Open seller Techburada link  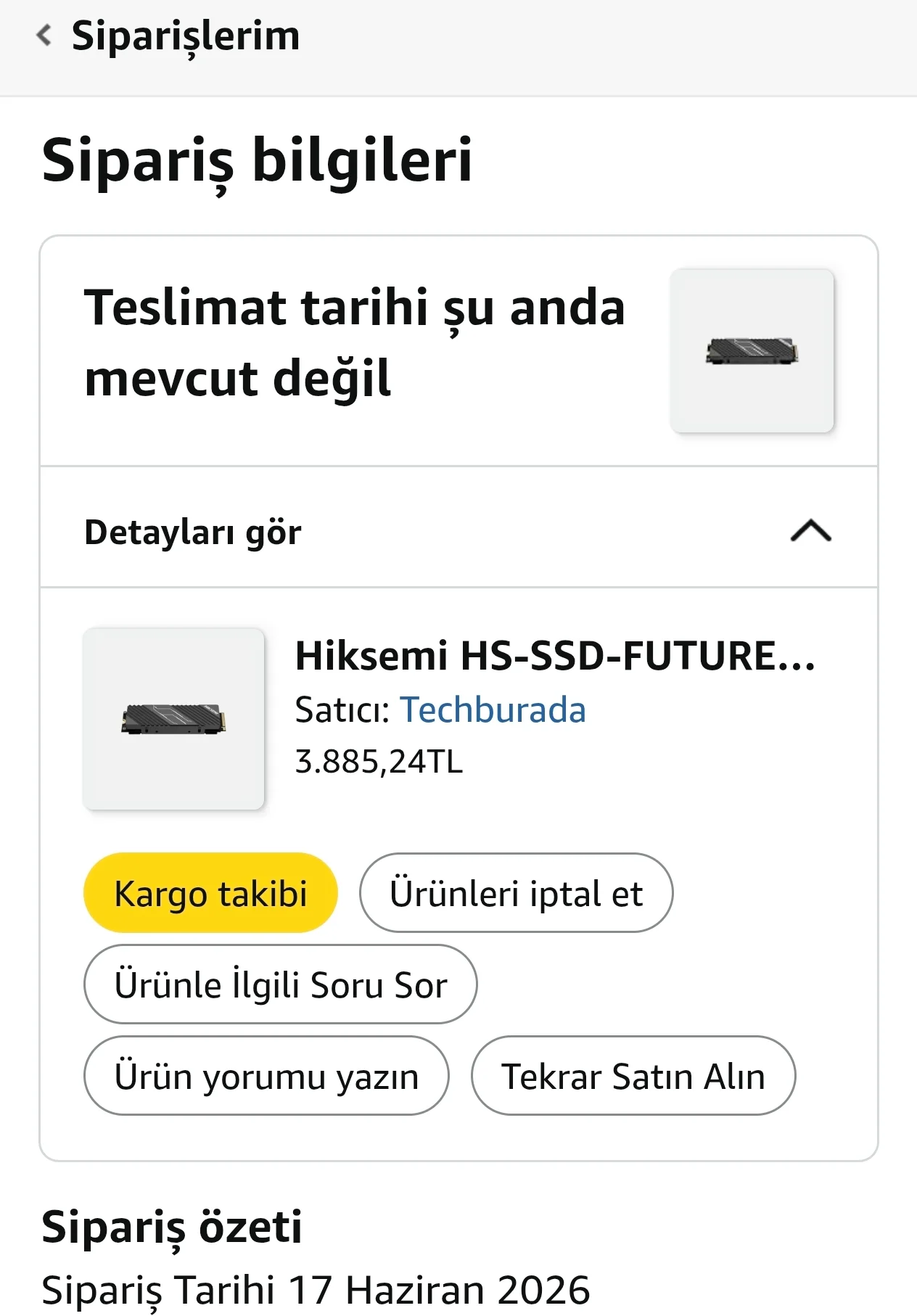(x=493, y=710)
